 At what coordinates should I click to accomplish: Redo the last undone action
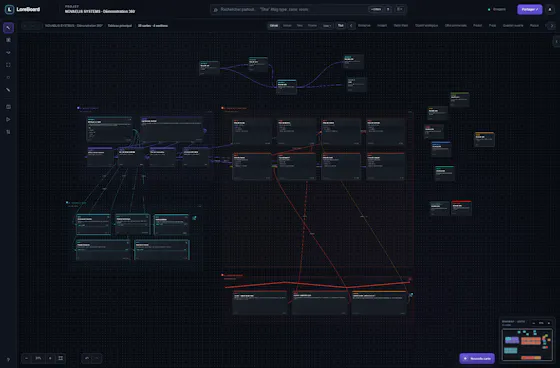click(x=97, y=358)
